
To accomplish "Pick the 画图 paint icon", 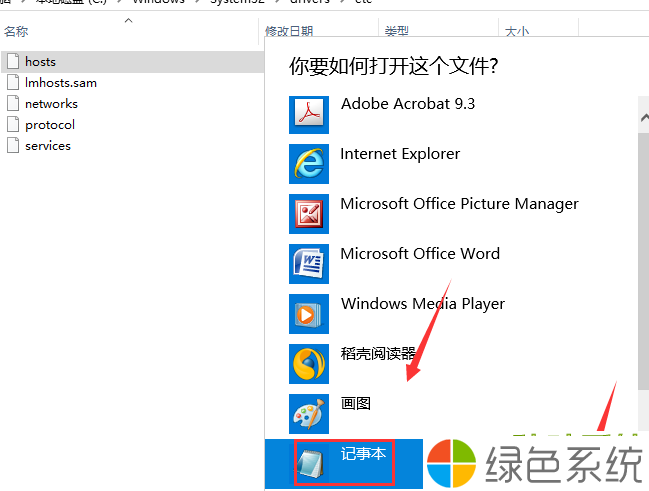I will pyautogui.click(x=309, y=414).
